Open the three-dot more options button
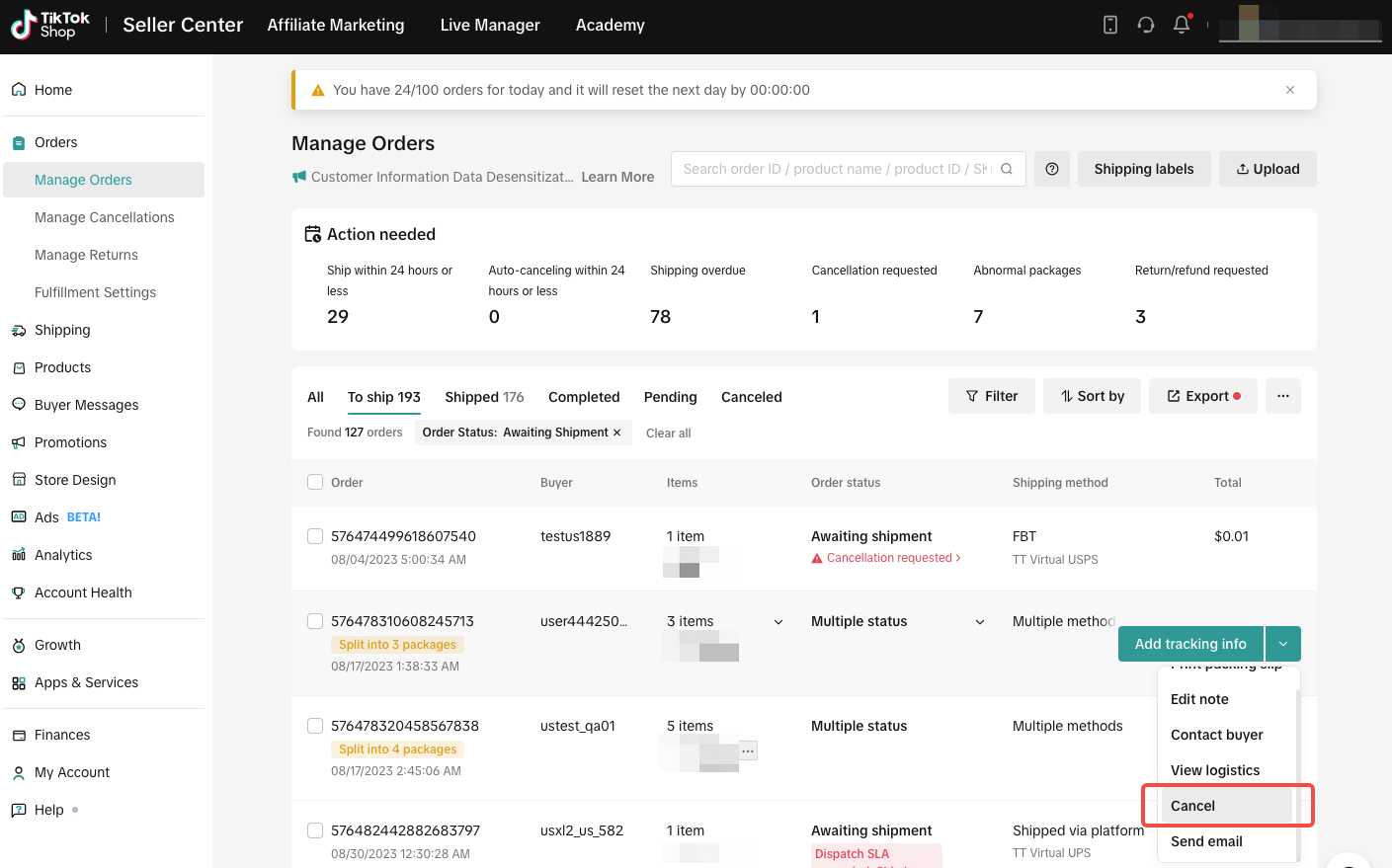The height and width of the screenshot is (868, 1392). [x=1282, y=396]
